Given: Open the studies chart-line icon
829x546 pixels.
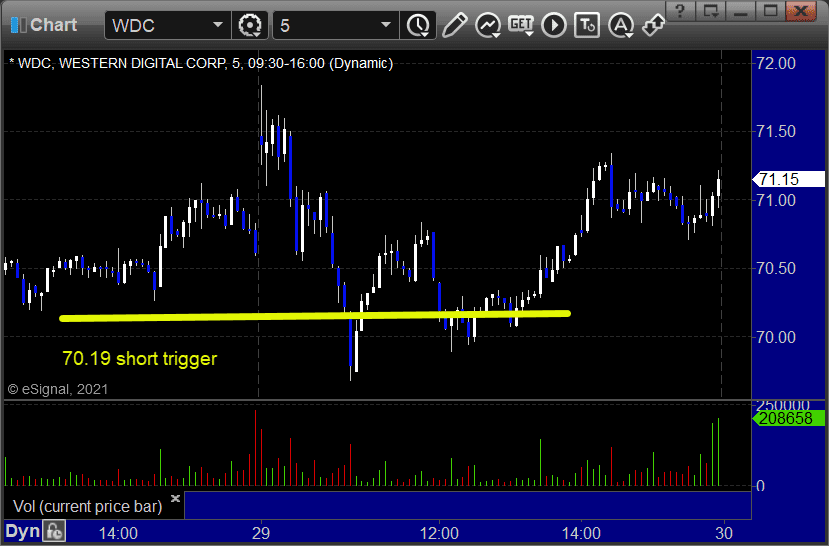Looking at the screenshot, I should point(487,25).
